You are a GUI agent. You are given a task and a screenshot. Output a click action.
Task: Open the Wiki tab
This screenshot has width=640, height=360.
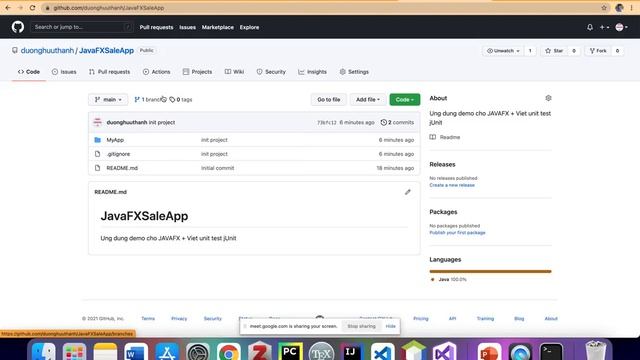coord(234,72)
